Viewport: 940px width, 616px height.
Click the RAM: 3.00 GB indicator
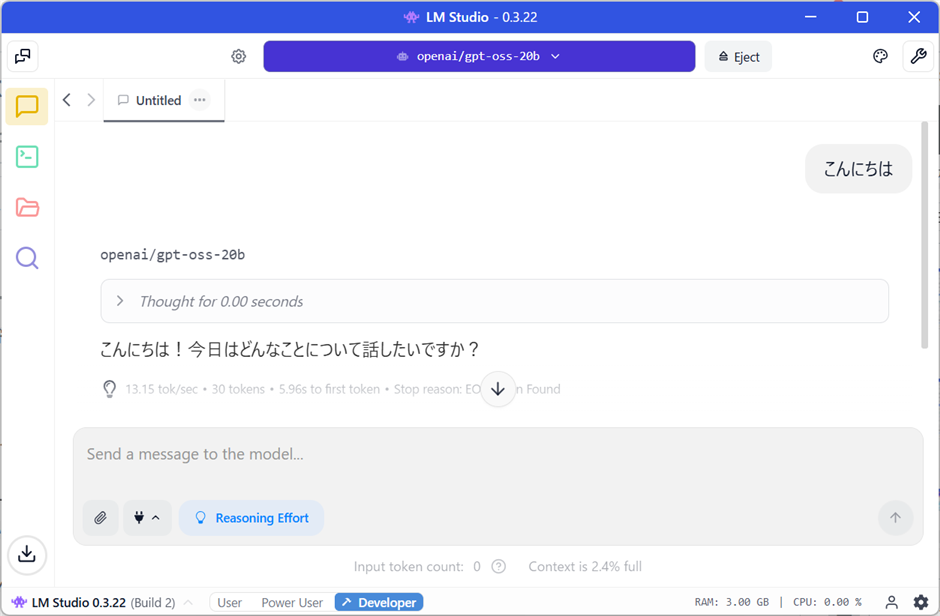click(x=731, y=602)
